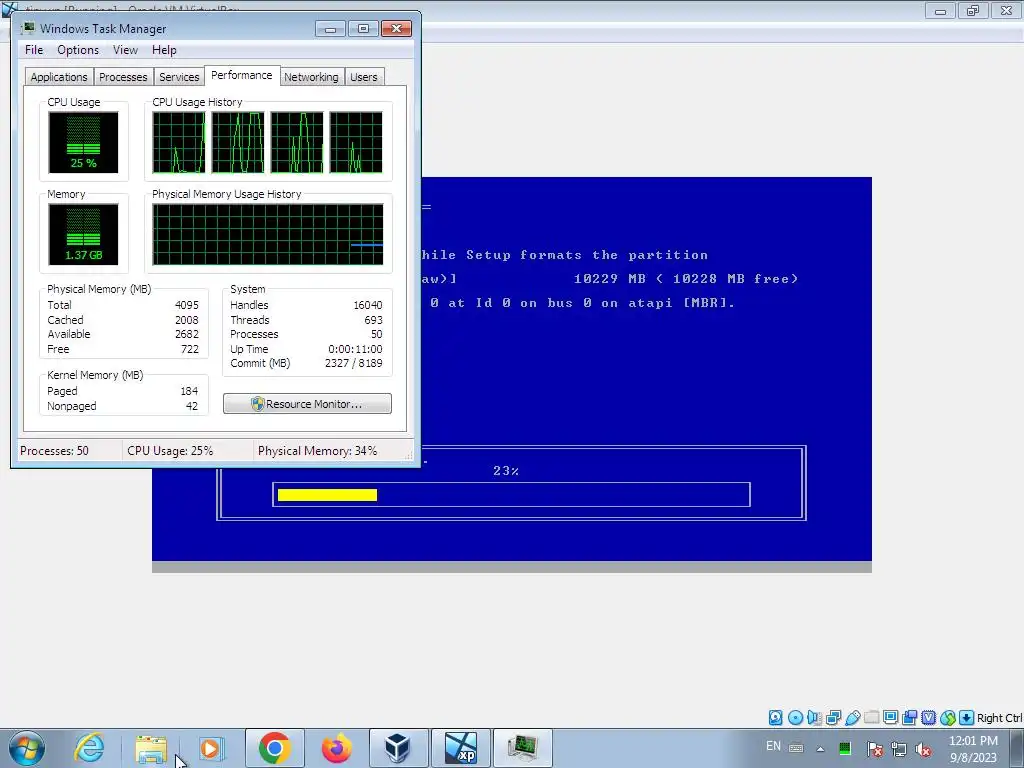The width and height of the screenshot is (1024, 768).
Task: Switch to the Networking tab
Action: [x=311, y=77]
